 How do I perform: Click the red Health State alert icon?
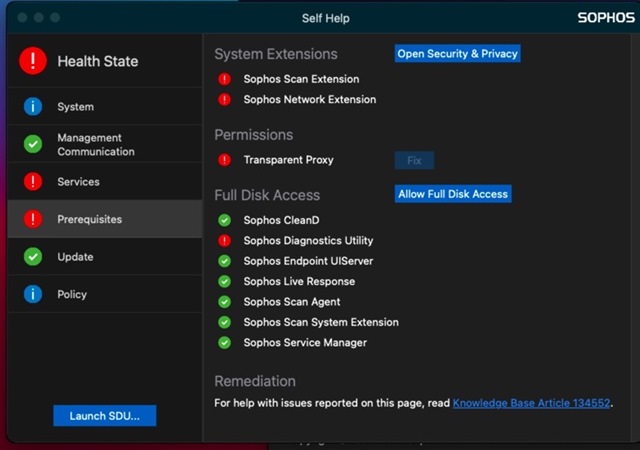(33, 61)
